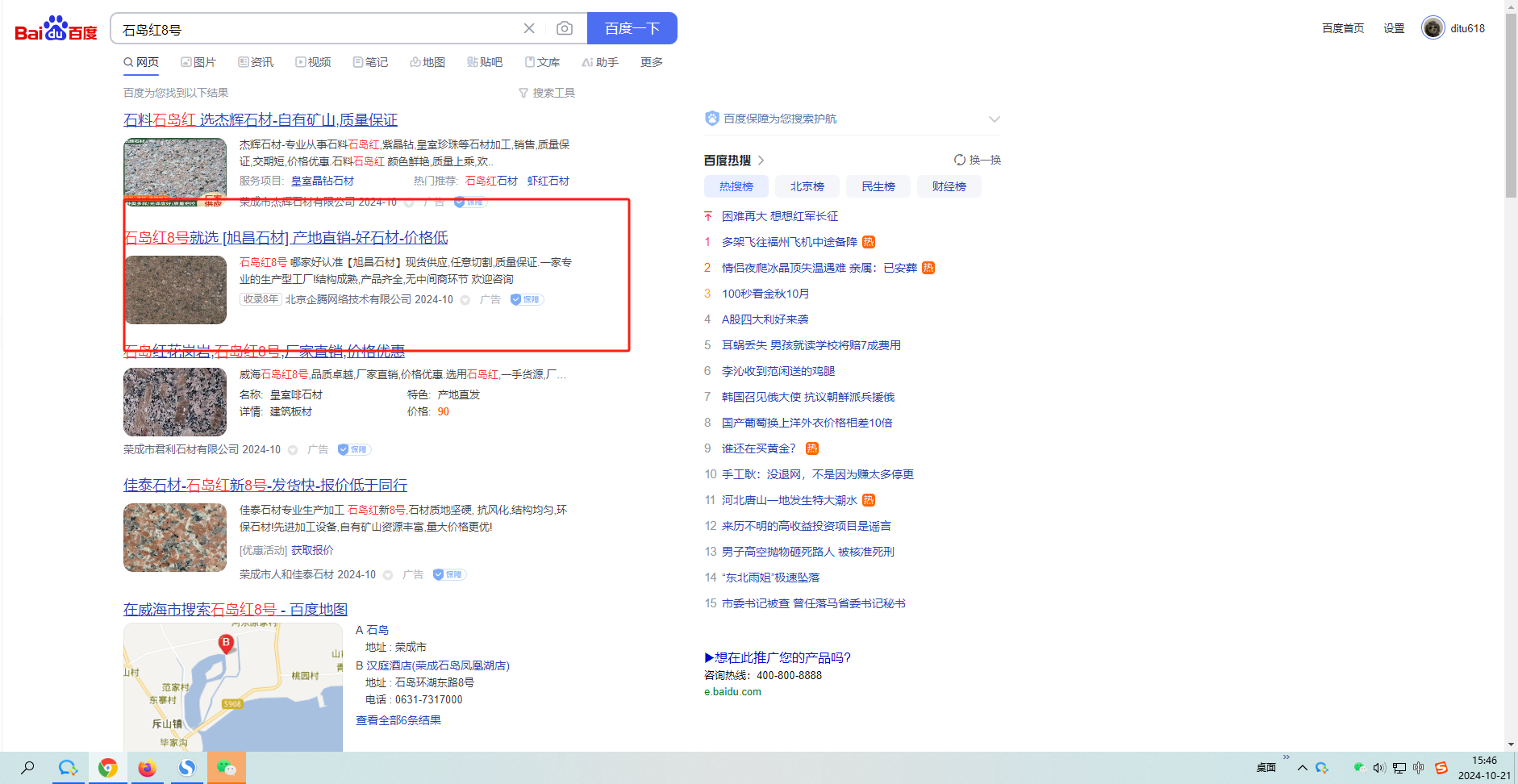The height and width of the screenshot is (784, 1518).
Task: Click the Baidu logo
Action: [56, 29]
